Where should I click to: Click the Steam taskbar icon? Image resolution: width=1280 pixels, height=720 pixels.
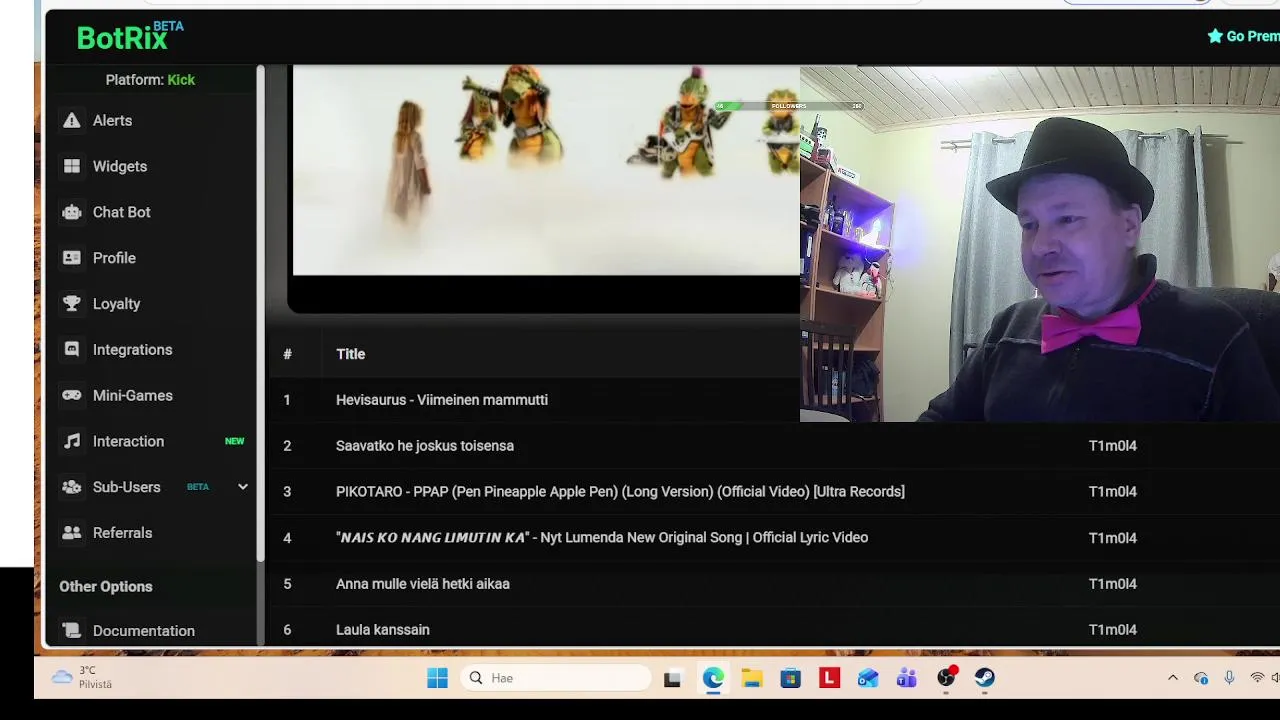[985, 678]
